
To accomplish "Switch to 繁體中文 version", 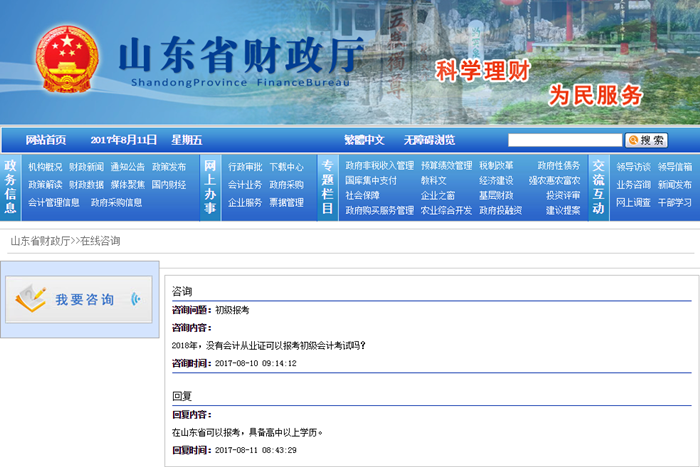I will 364,140.
